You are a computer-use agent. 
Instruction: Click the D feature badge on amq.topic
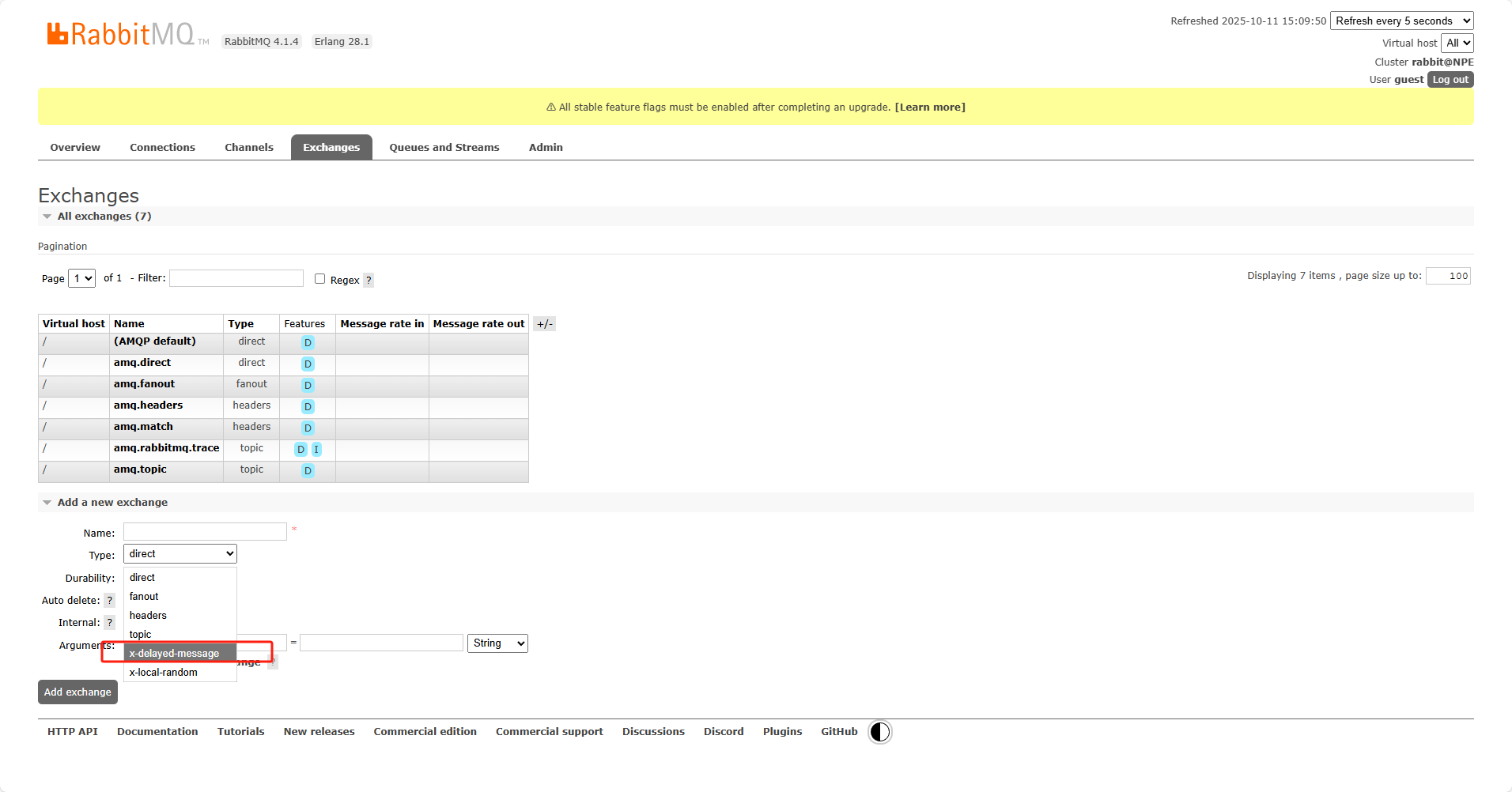tap(308, 470)
